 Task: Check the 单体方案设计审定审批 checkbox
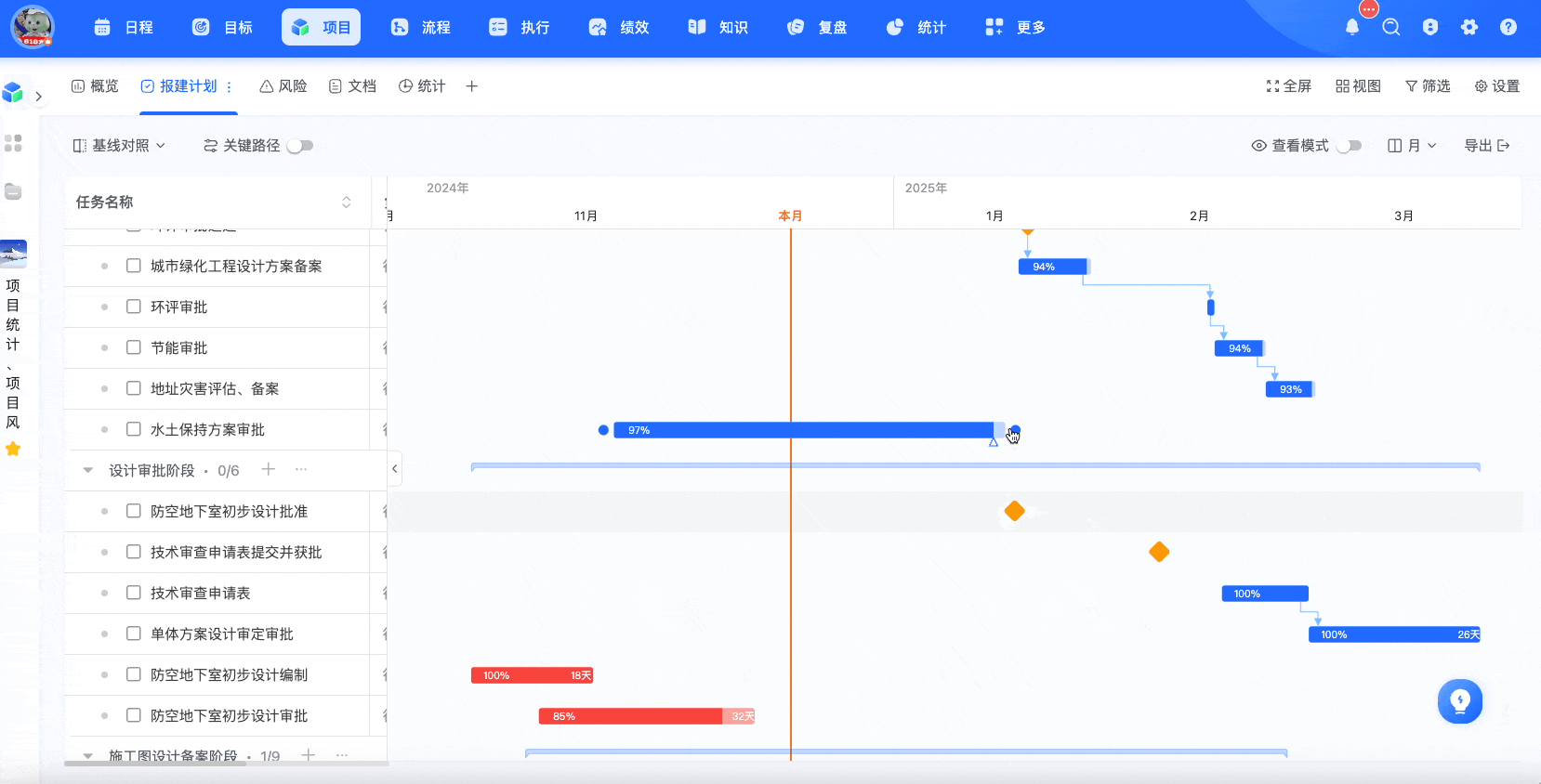(134, 634)
